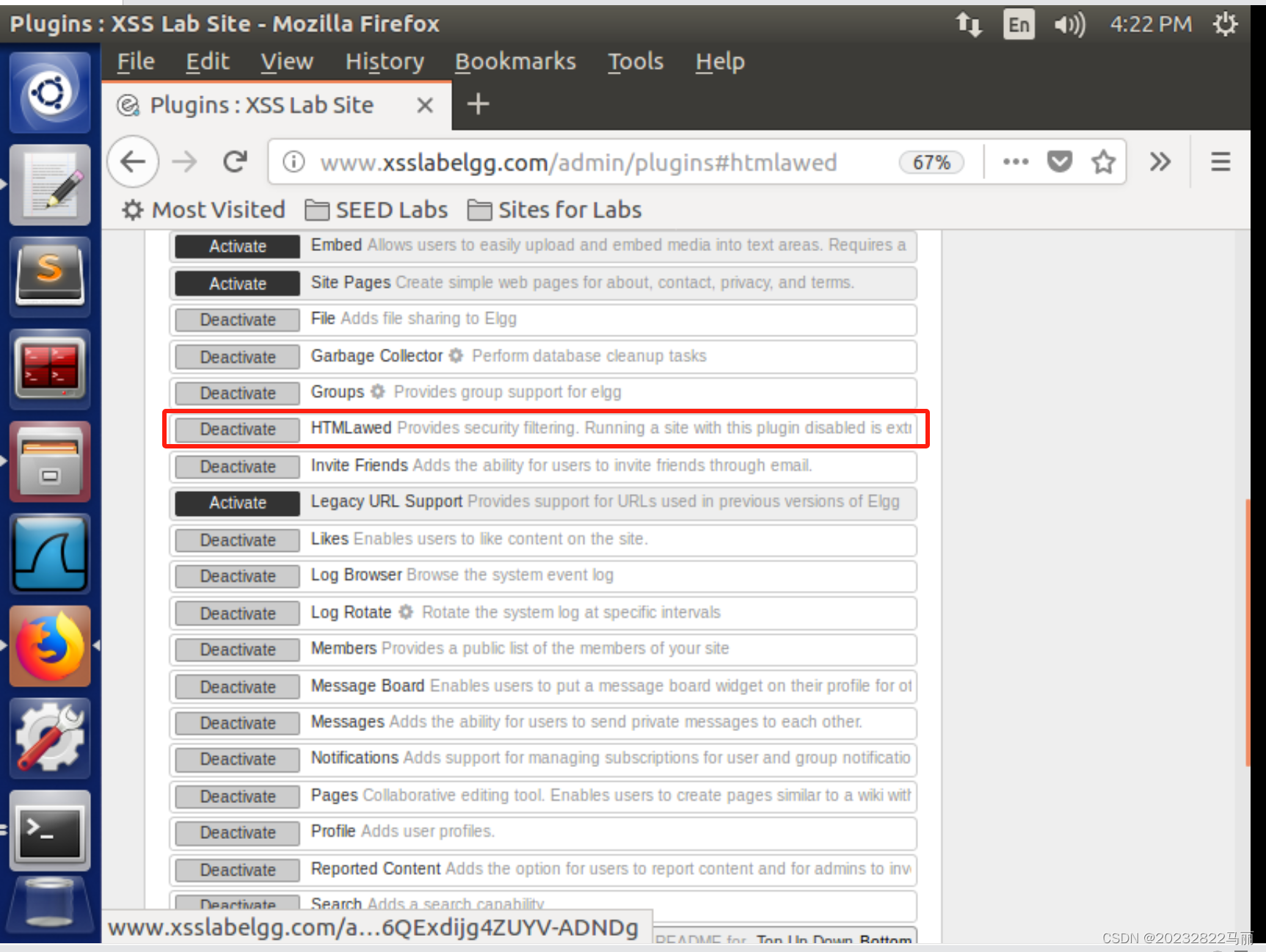Deactivate the Members plugin
The width and height of the screenshot is (1266, 952).
(x=238, y=649)
